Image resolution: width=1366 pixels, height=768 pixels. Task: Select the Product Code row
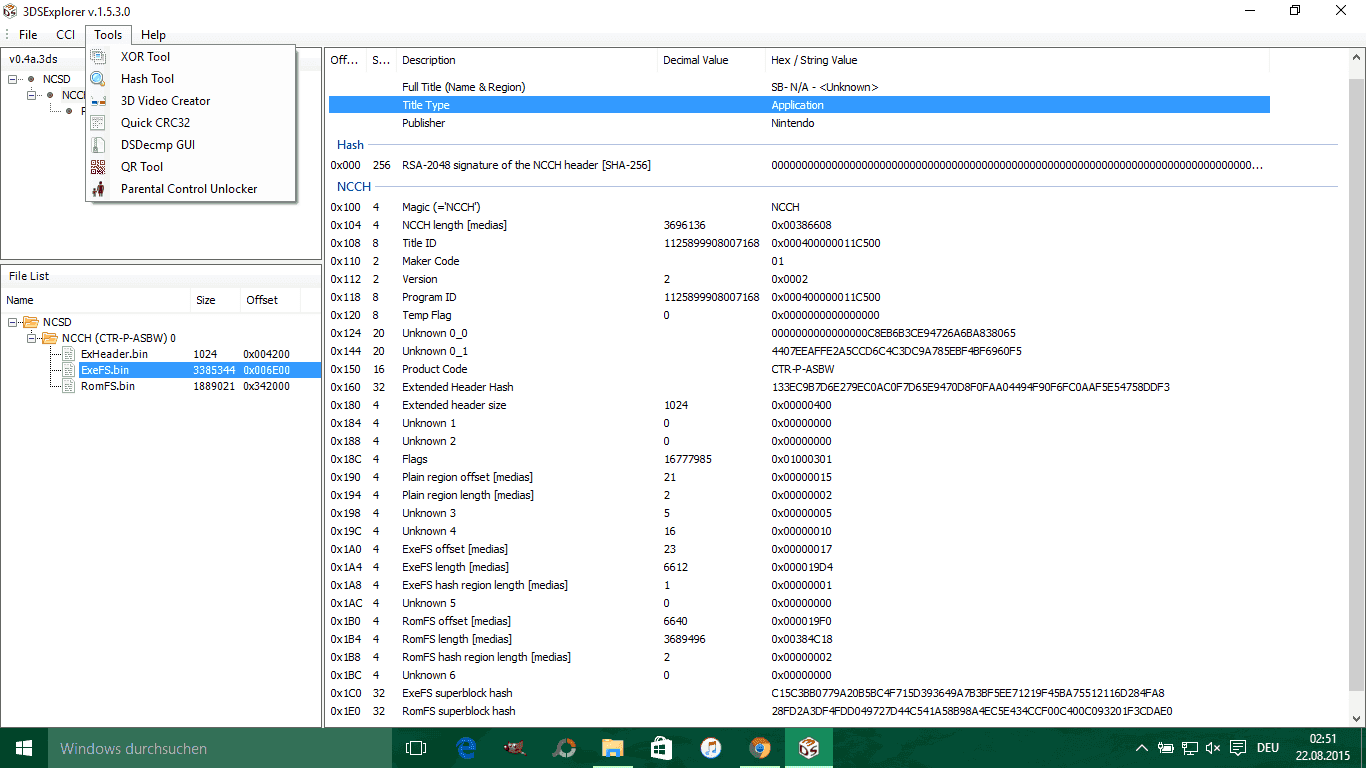point(799,369)
